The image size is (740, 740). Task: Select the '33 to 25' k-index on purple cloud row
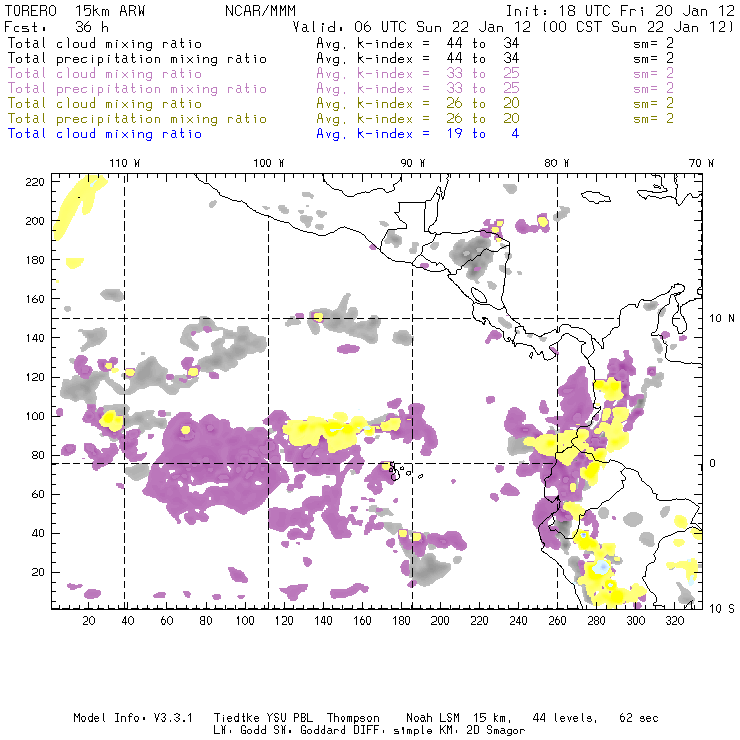pyautogui.click(x=483, y=74)
